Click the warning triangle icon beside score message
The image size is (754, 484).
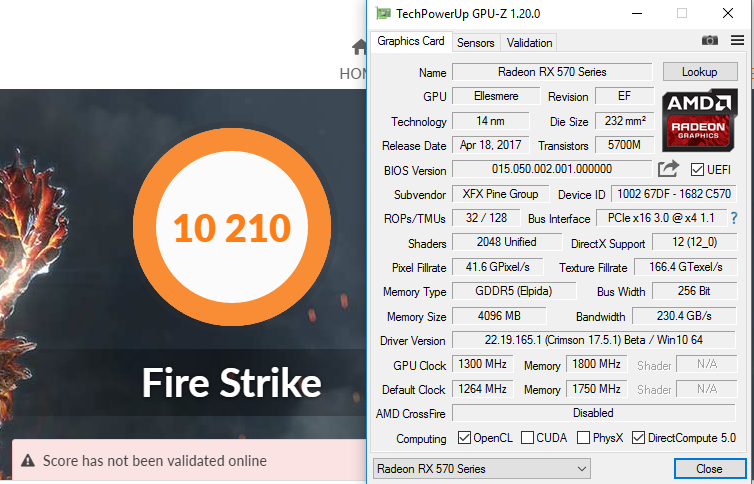coord(28,461)
